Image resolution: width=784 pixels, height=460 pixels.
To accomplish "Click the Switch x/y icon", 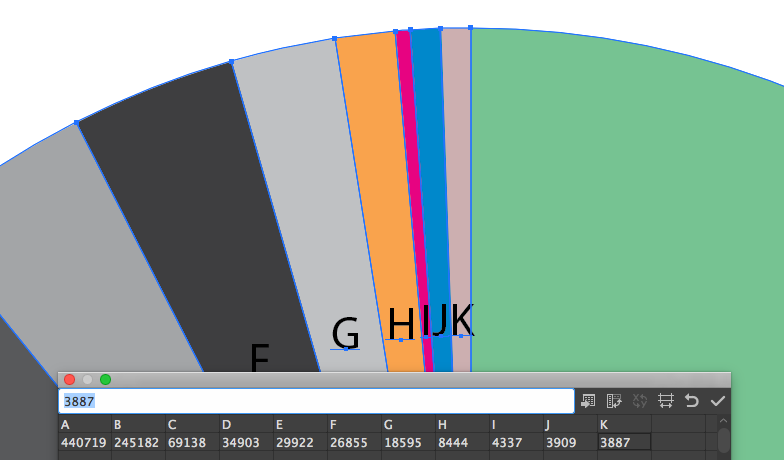I will click(640, 400).
